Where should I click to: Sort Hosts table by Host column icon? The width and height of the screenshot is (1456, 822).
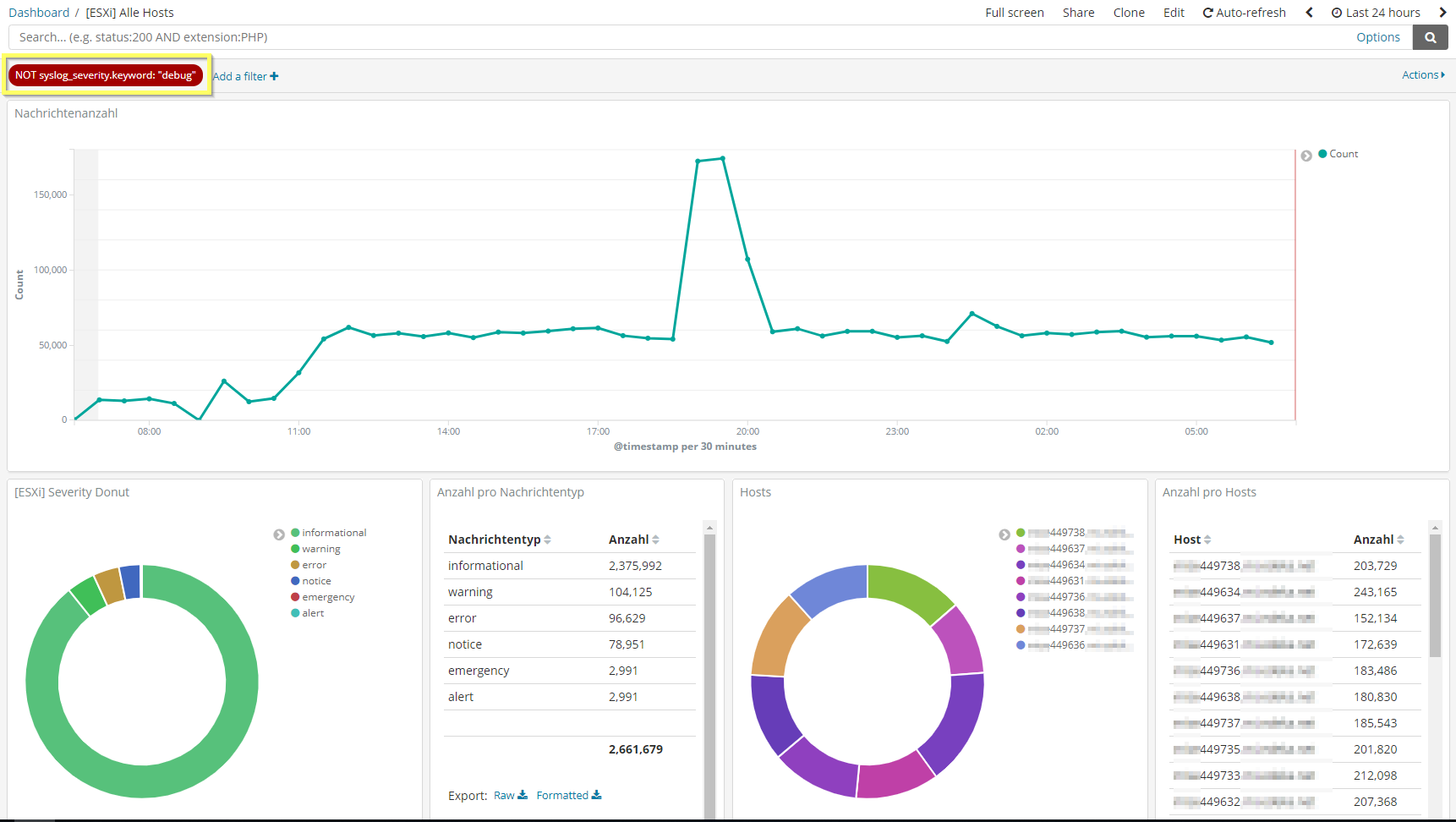pyautogui.click(x=1207, y=540)
